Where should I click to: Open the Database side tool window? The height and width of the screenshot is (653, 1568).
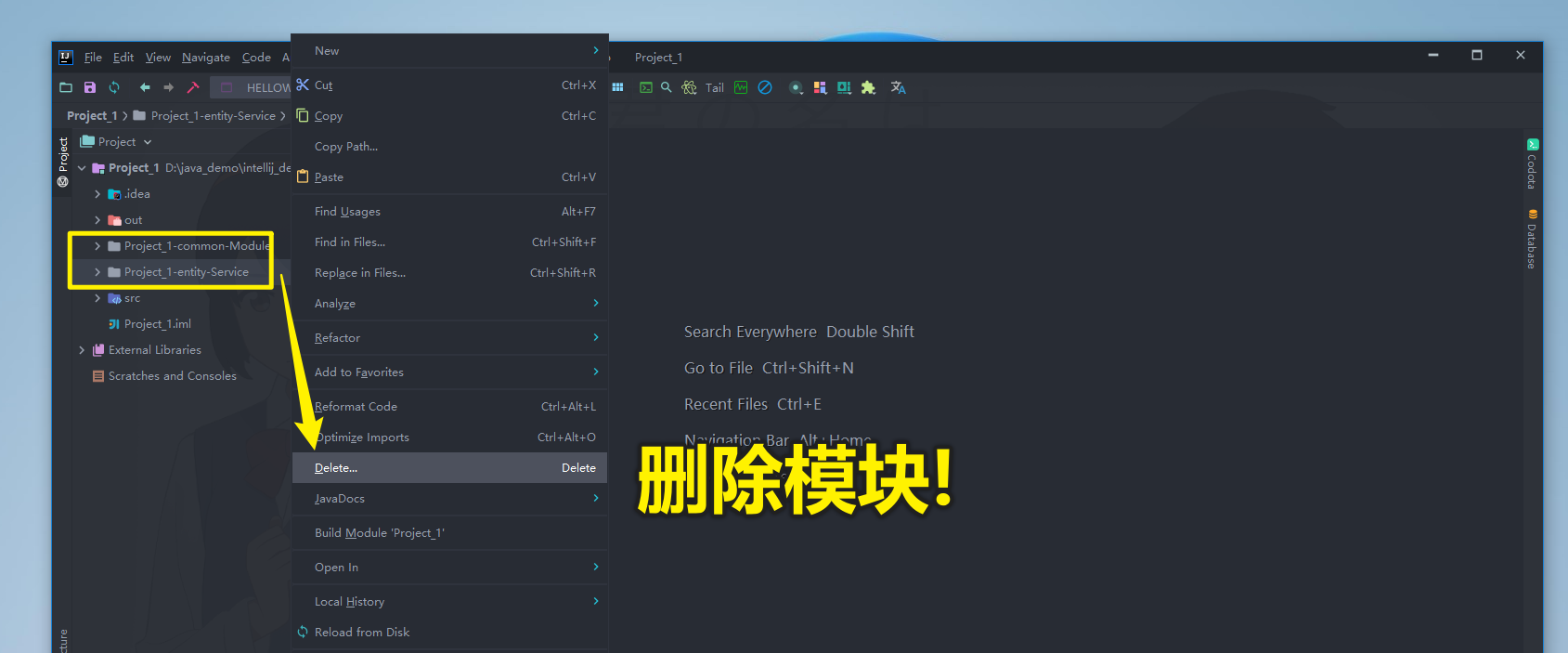(1533, 240)
